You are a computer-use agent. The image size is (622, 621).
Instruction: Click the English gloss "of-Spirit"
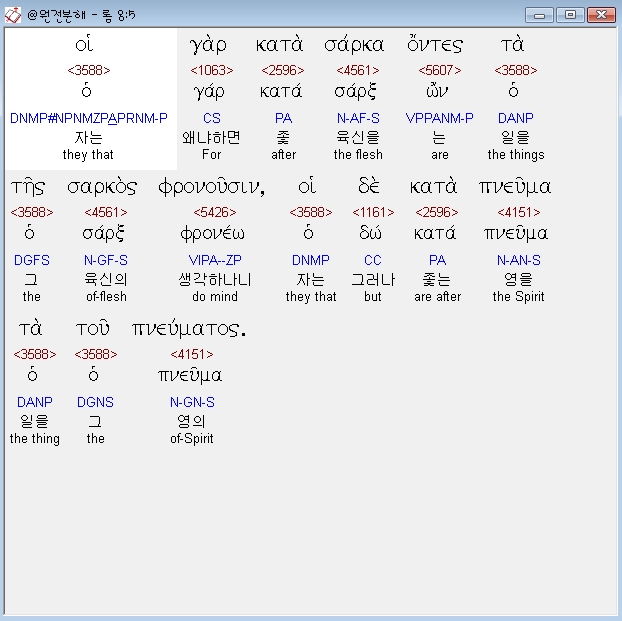tap(192, 439)
